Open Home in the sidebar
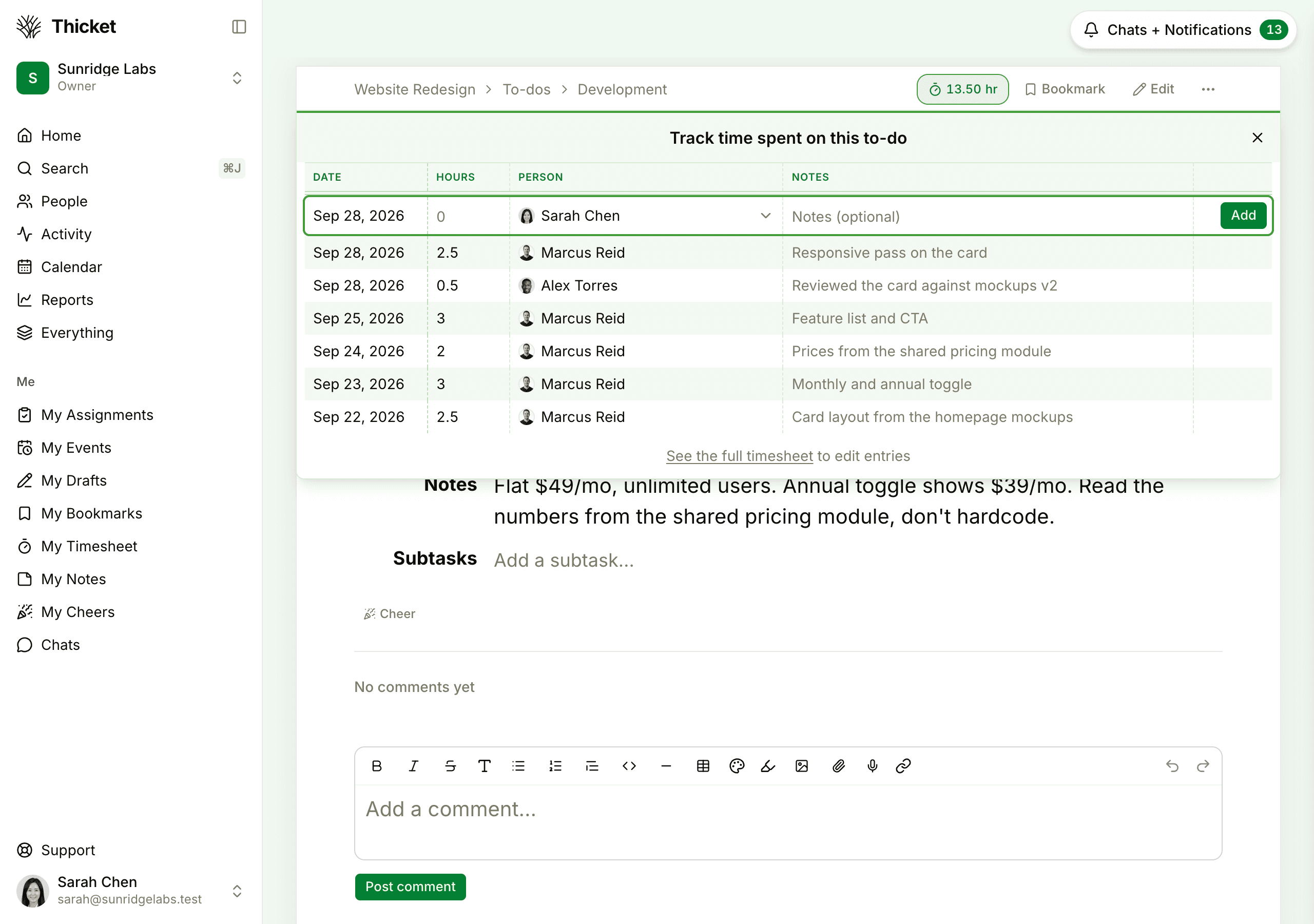 (49, 136)
